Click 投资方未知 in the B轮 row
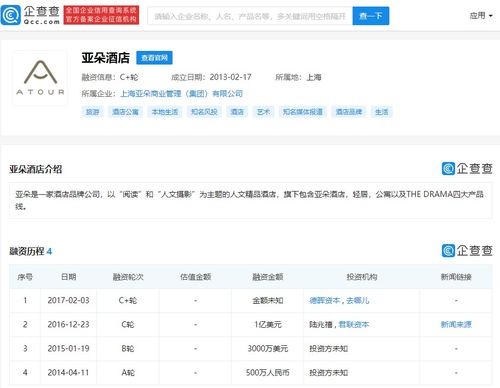Image resolution: width=500 pixels, height=388 pixels. pos(328,349)
